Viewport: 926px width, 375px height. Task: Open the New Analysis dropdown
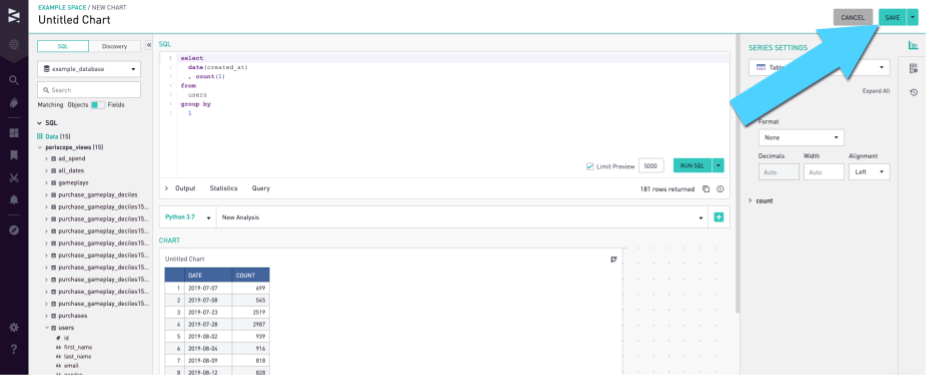[x=462, y=217]
